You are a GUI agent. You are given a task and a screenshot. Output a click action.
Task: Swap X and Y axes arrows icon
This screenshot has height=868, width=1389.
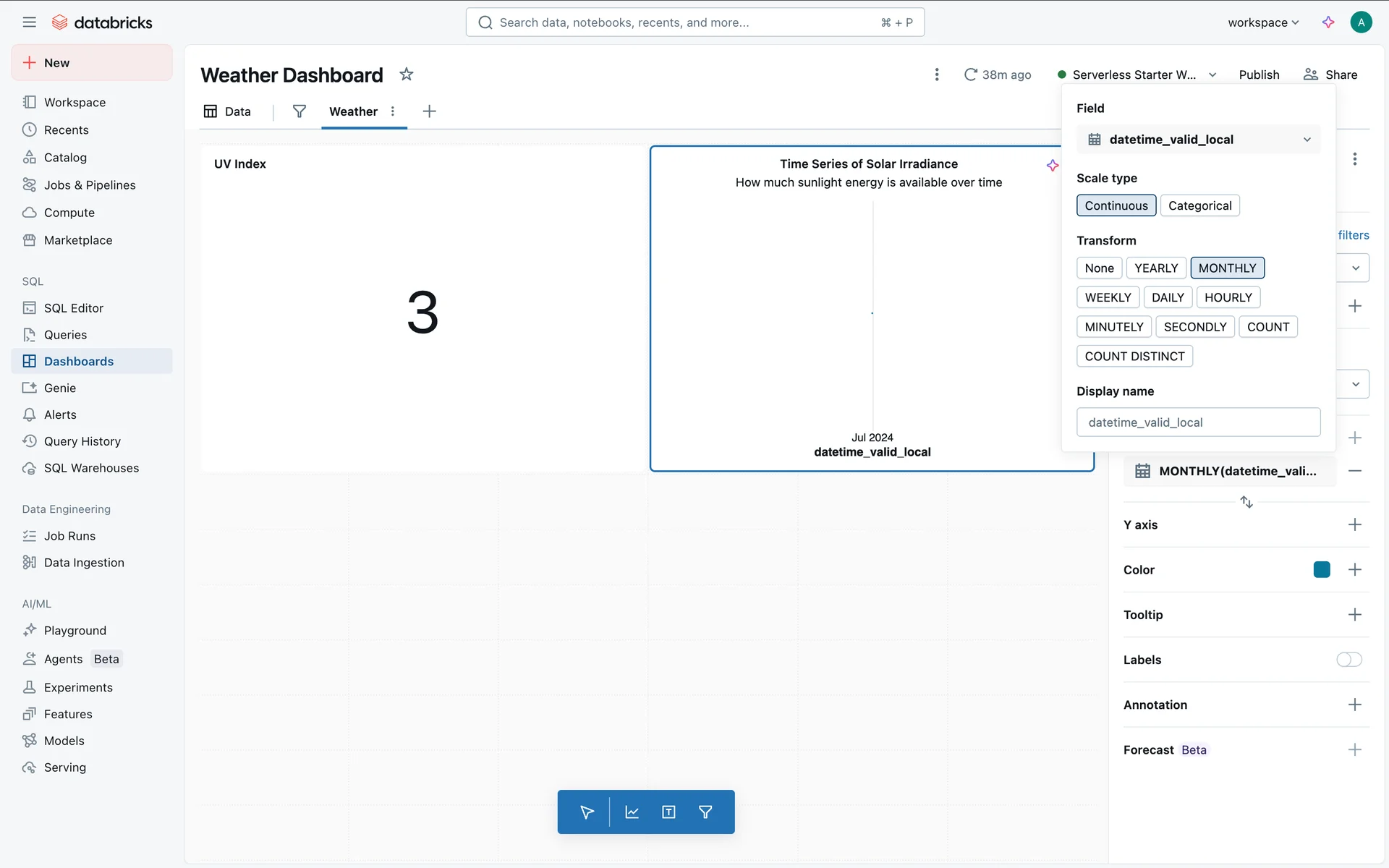pos(1246,502)
